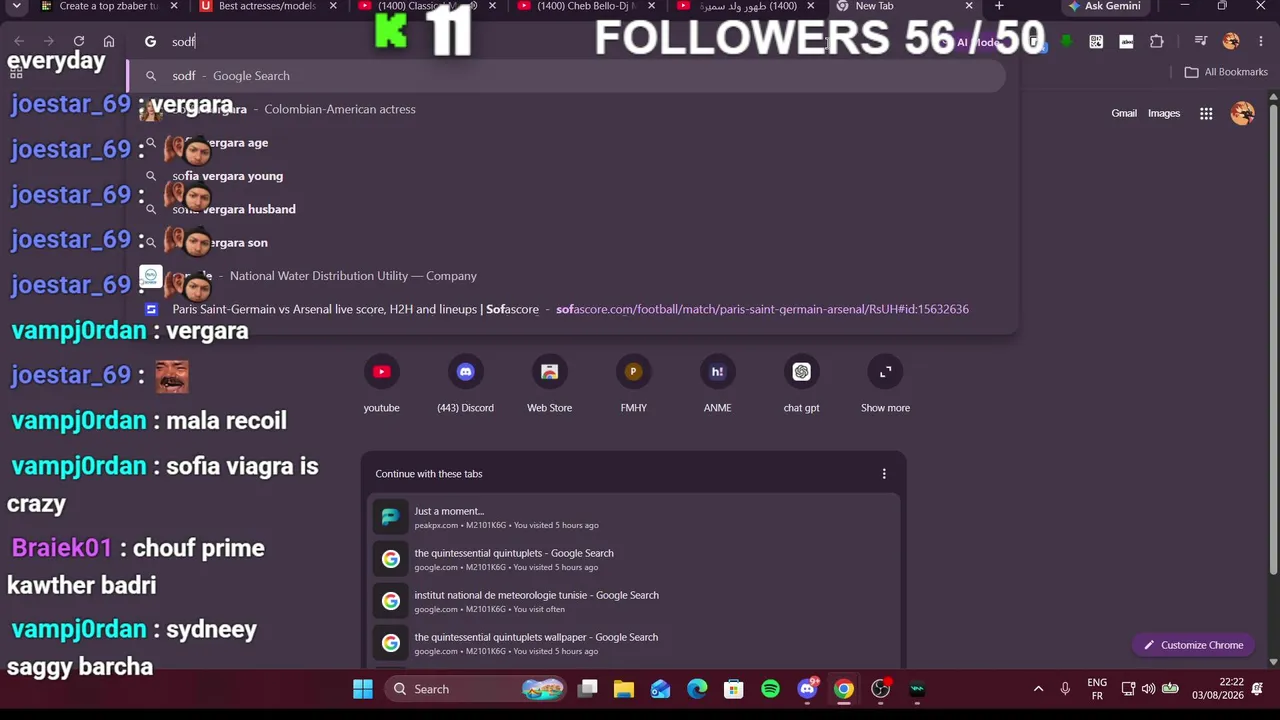Open File Explorer from the taskbar

624,689
